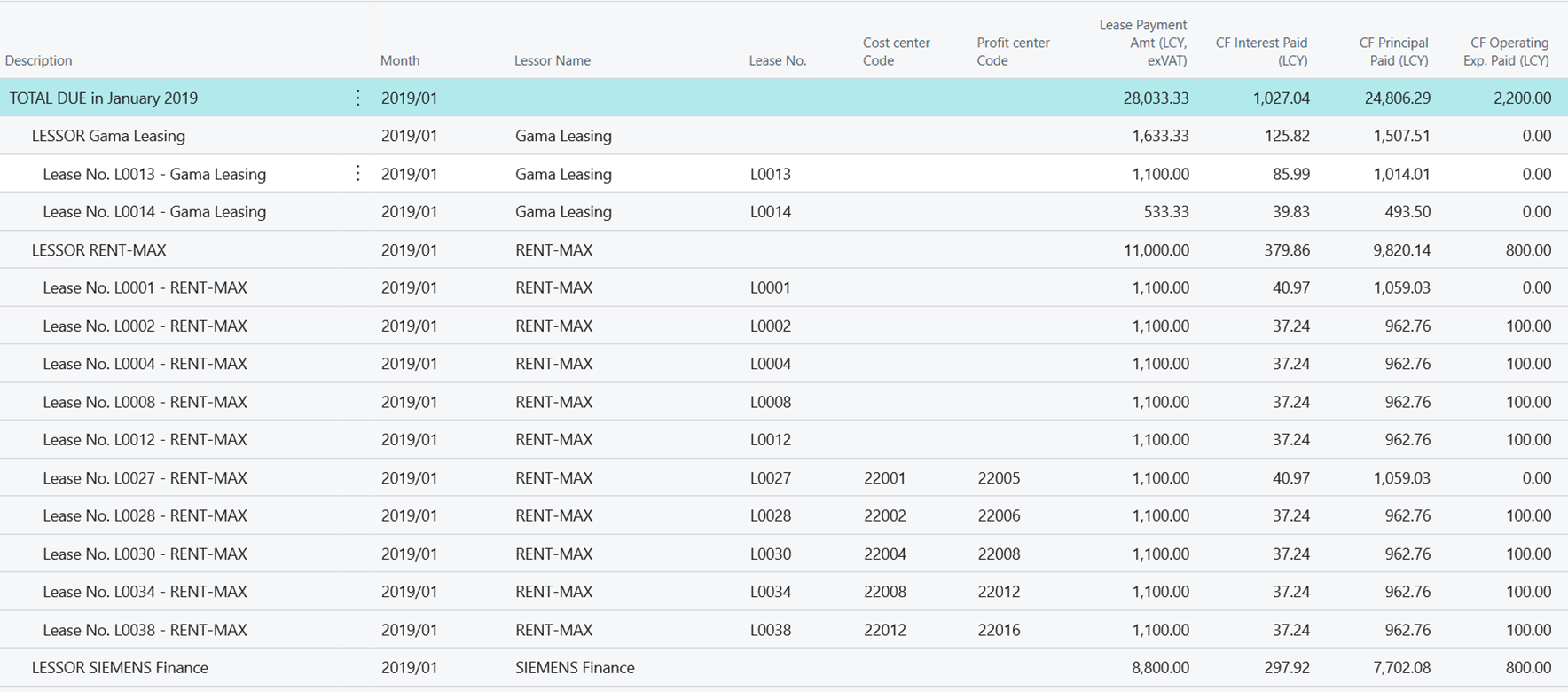Click RENT-MAX lessor principal paid 9,820.14
This screenshot has height=692, width=1568.
pyautogui.click(x=1401, y=250)
